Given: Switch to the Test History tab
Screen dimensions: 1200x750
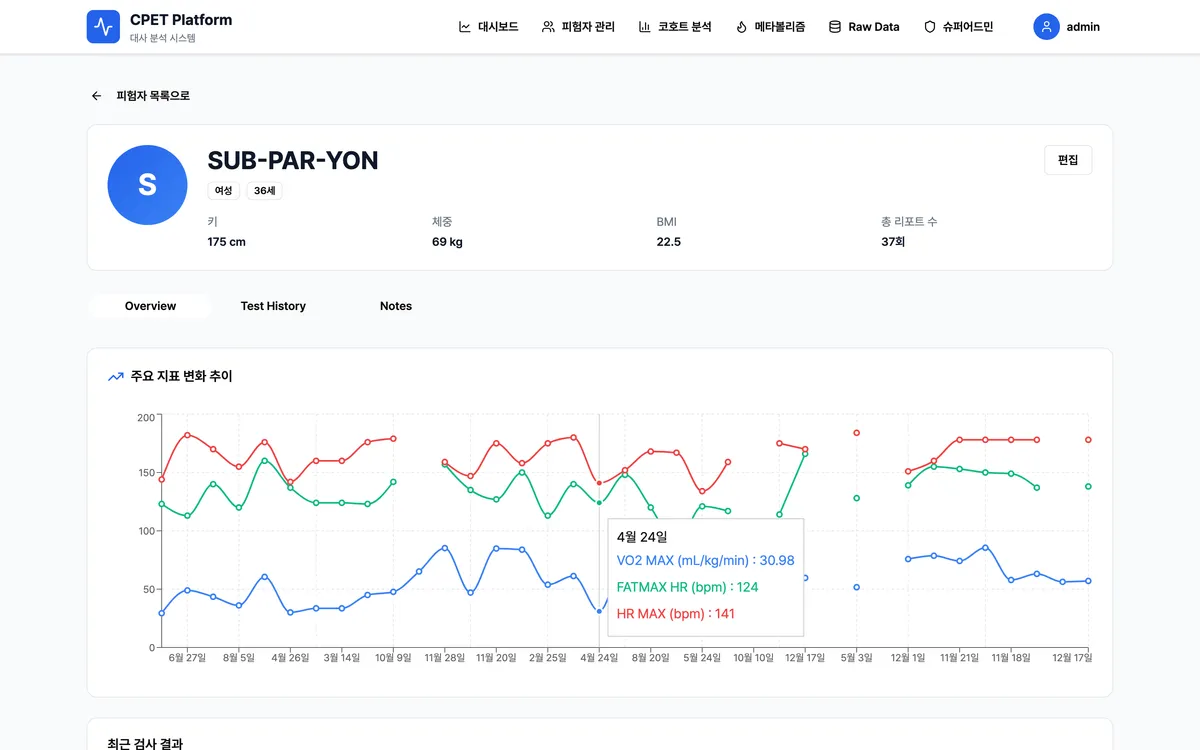Looking at the screenshot, I should pyautogui.click(x=273, y=306).
